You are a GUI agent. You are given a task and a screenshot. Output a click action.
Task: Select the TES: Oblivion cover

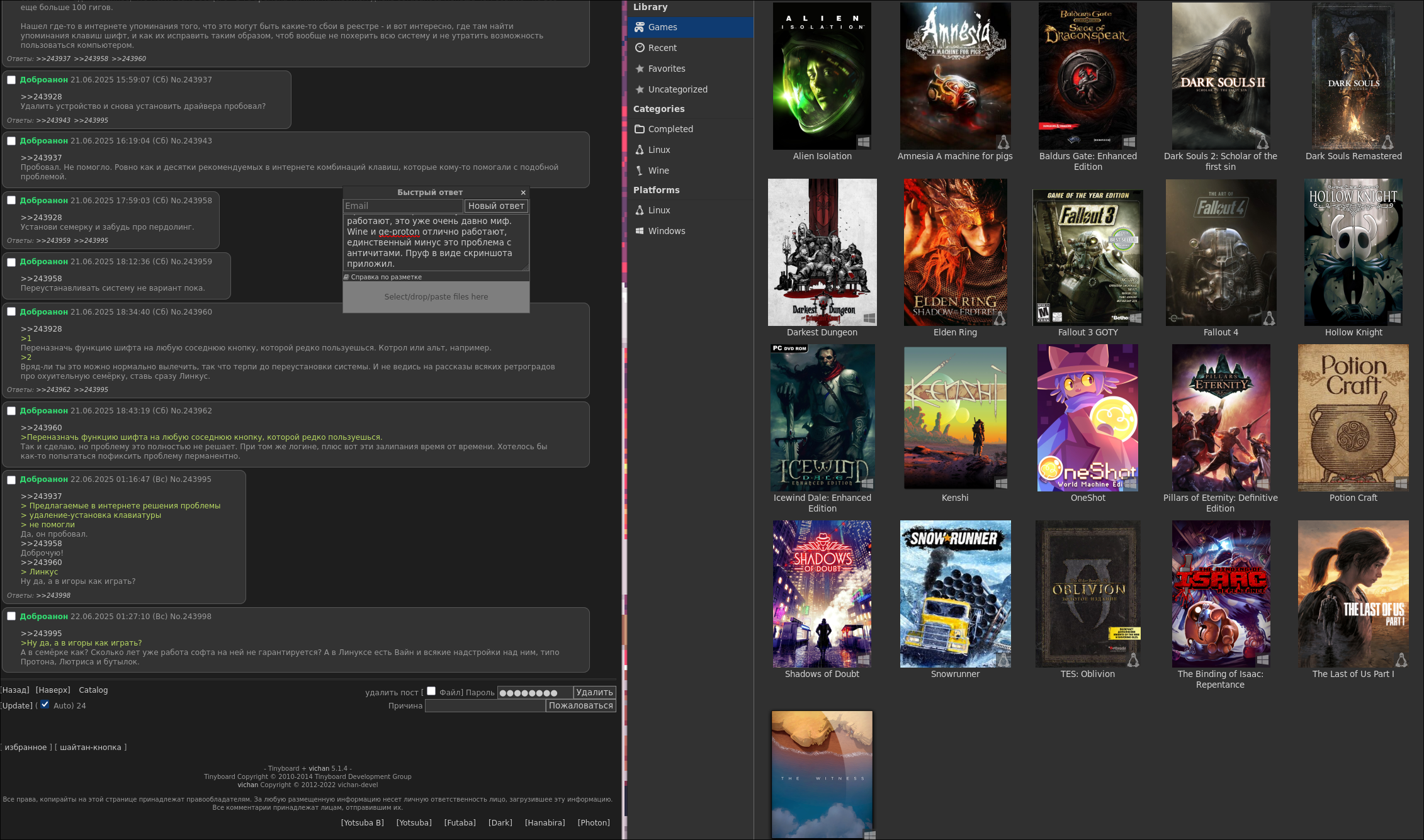pyautogui.click(x=1088, y=594)
